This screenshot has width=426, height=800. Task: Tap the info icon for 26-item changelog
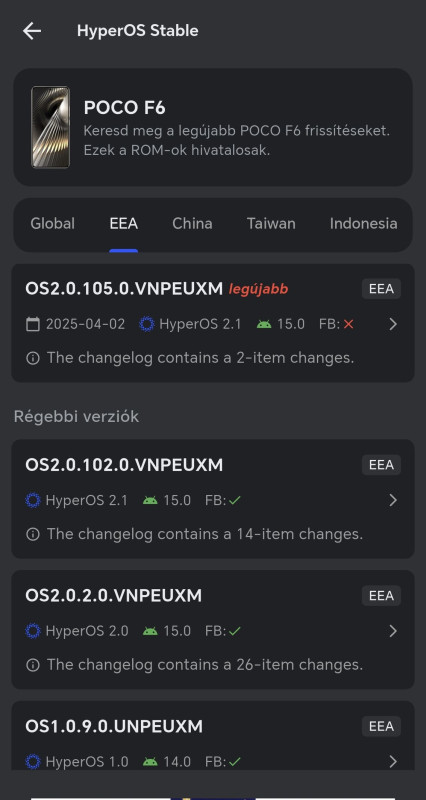tap(33, 665)
